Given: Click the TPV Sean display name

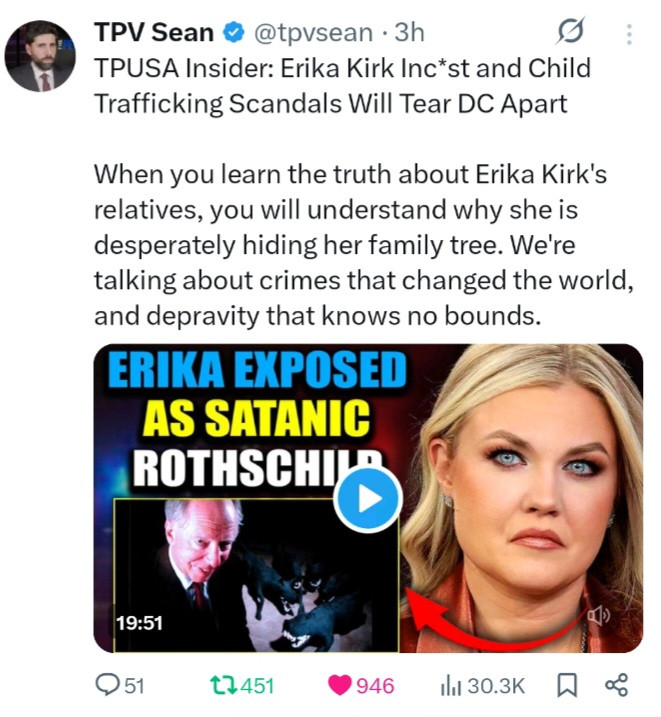Looking at the screenshot, I should click(154, 32).
